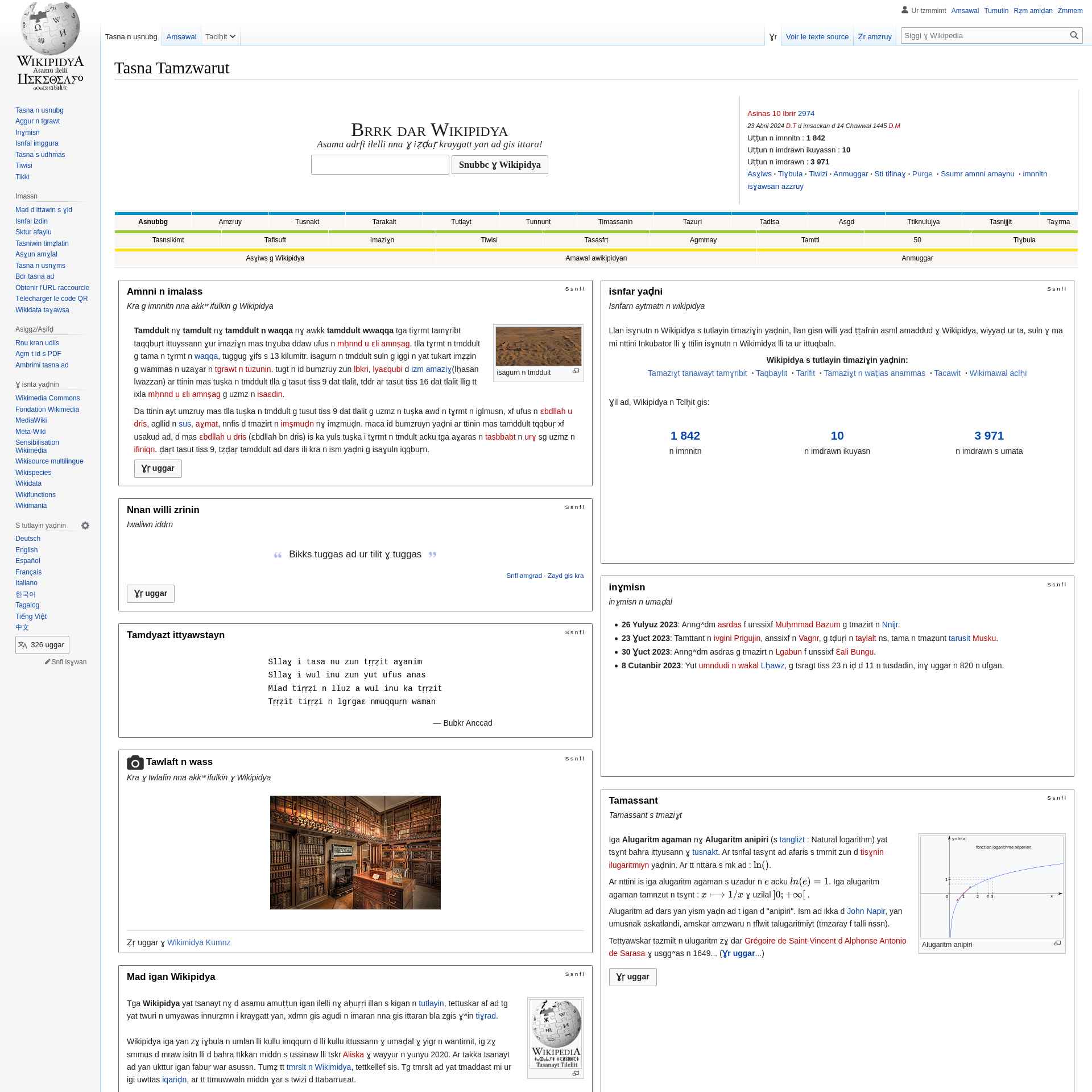The width and height of the screenshot is (1092, 1092).
Task: Click the pencil icon beside Snfl isɣwan
Action: (x=48, y=662)
